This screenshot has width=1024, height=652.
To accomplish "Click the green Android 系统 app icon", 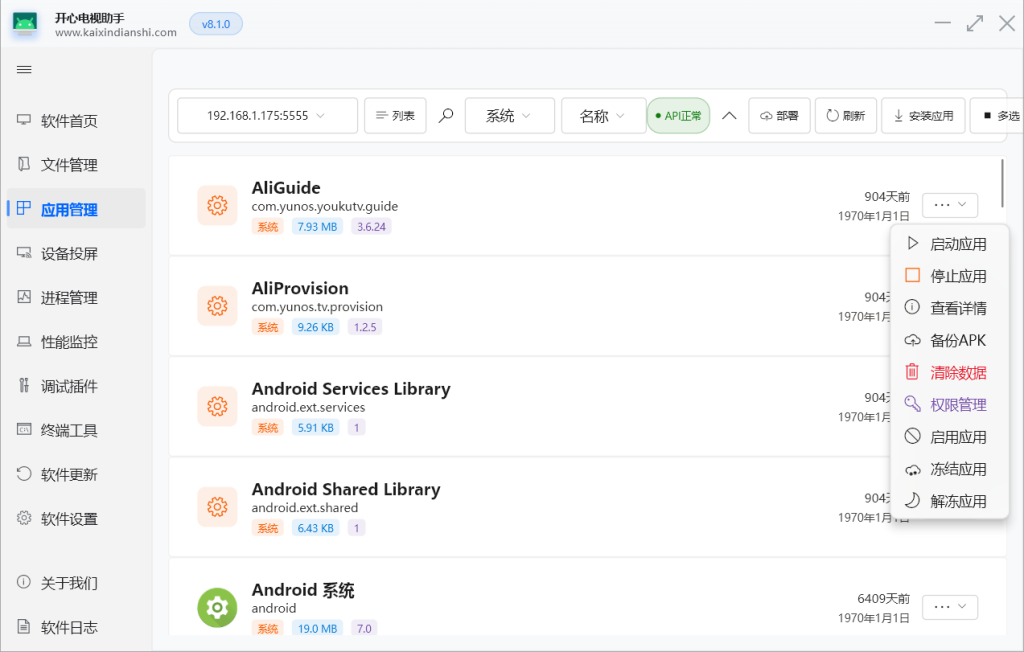I will [x=217, y=607].
